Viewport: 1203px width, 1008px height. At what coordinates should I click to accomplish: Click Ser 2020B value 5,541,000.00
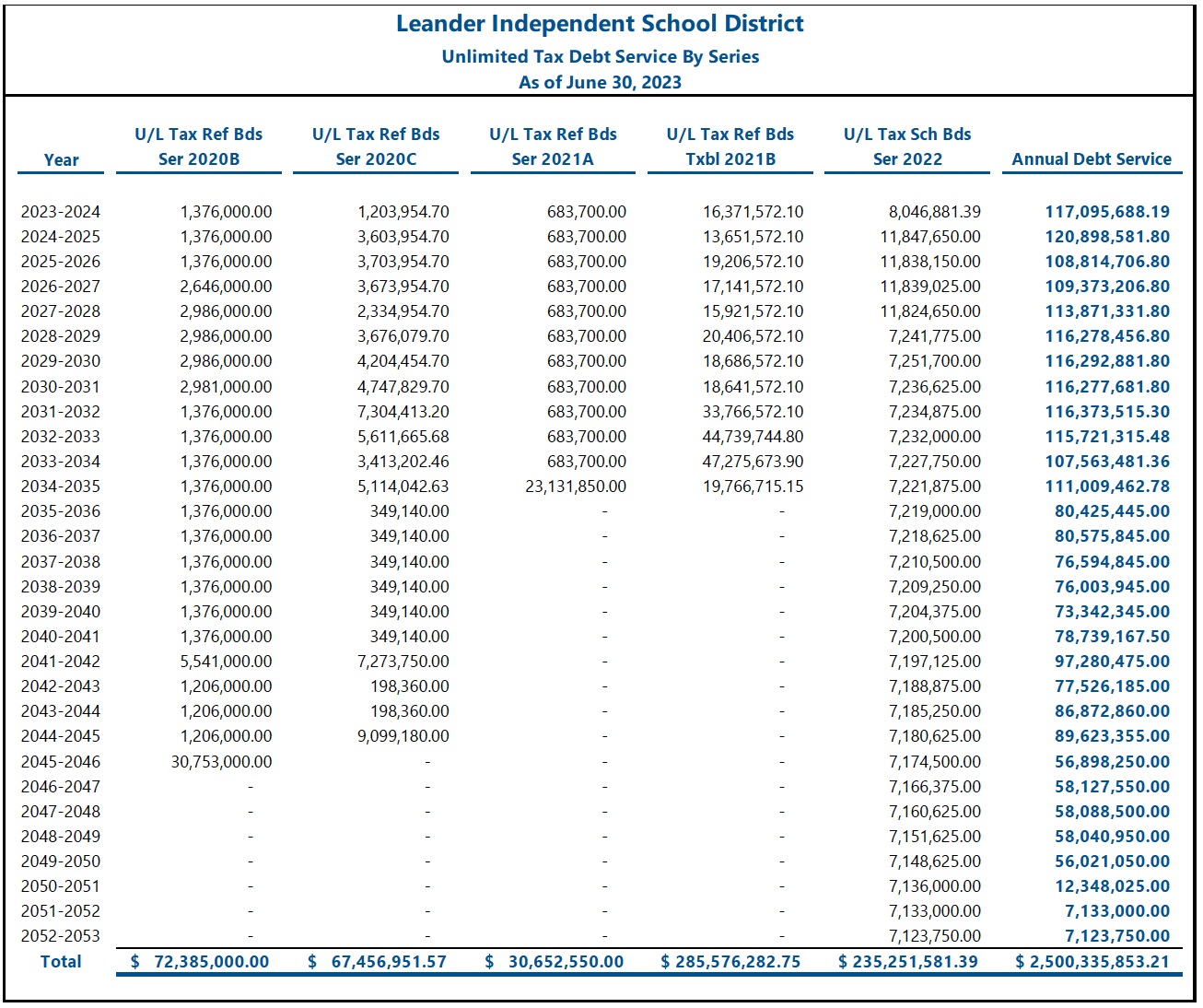pyautogui.click(x=226, y=662)
